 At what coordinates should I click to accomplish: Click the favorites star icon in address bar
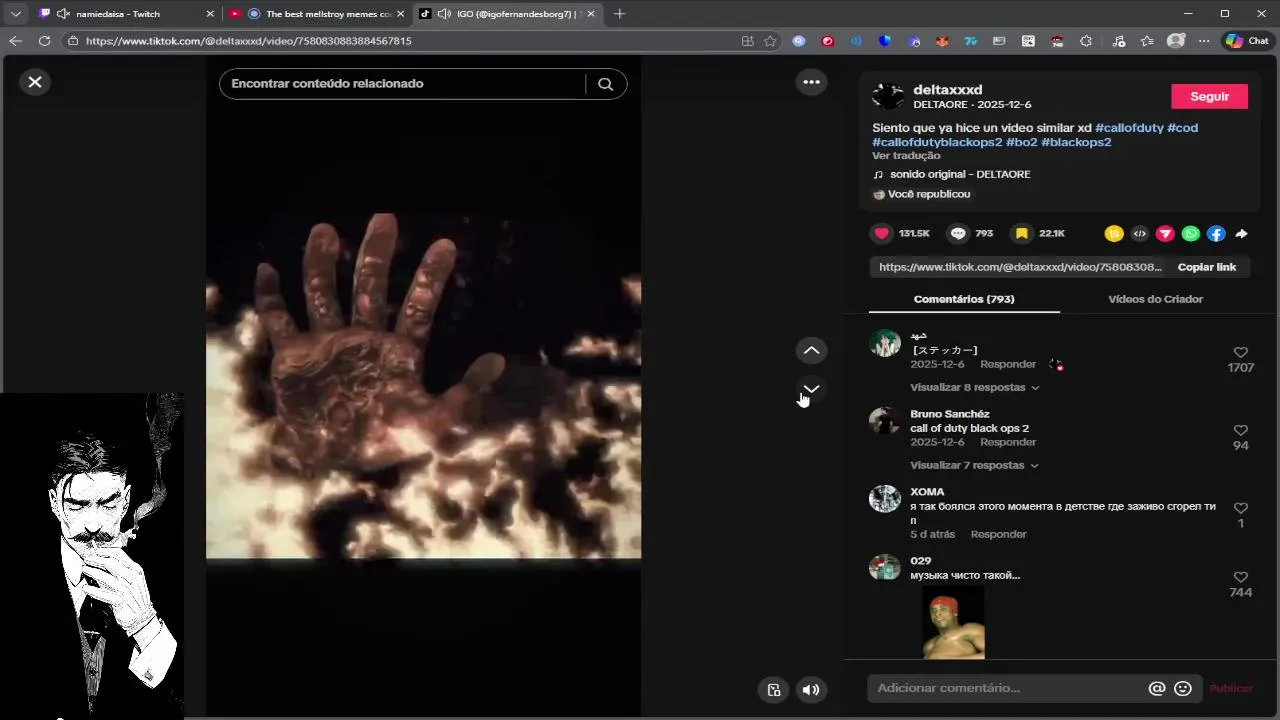[x=770, y=41]
